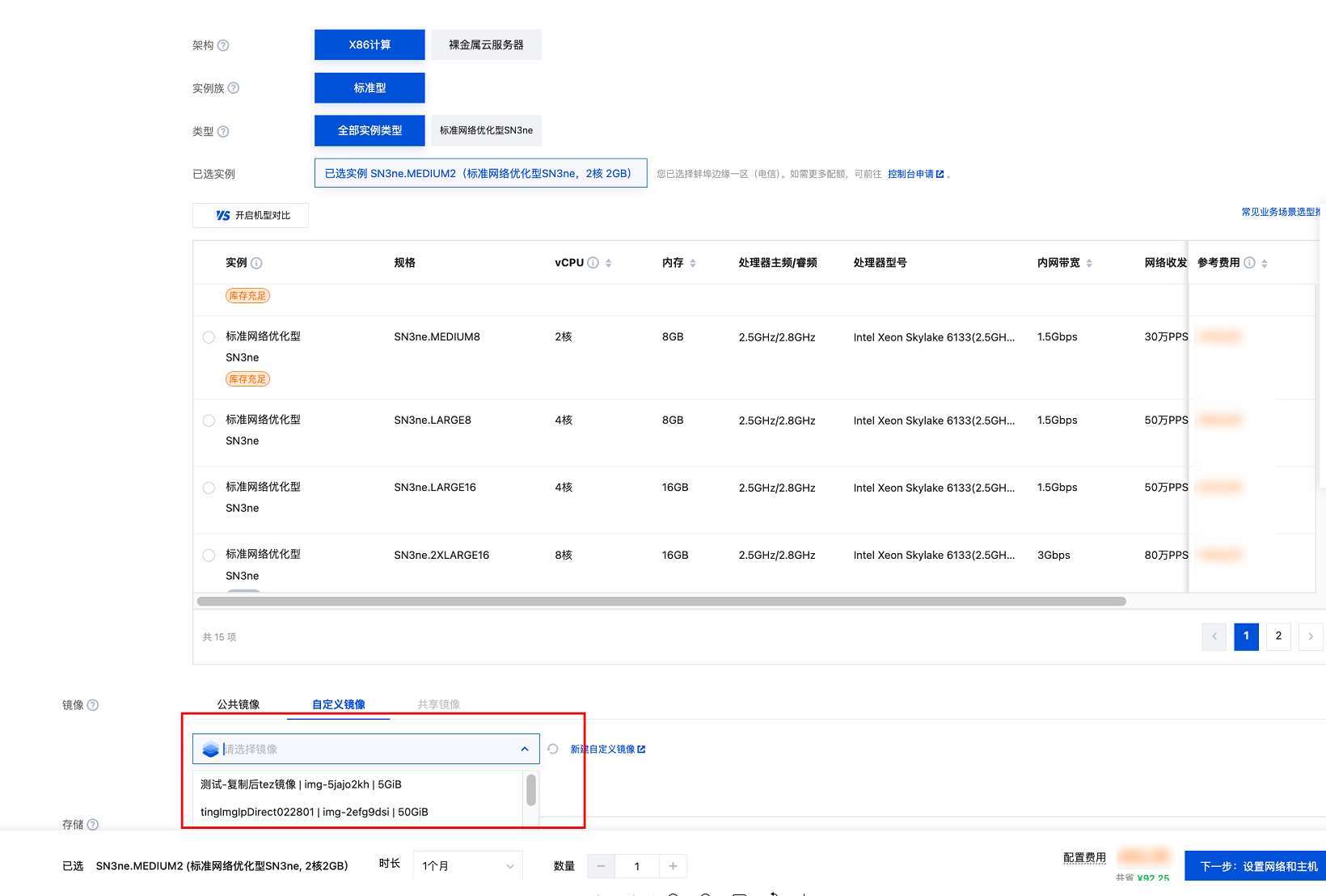This screenshot has height=896, width=1326.
Task: Switch to the 公共镜像 tab
Action: [x=238, y=704]
